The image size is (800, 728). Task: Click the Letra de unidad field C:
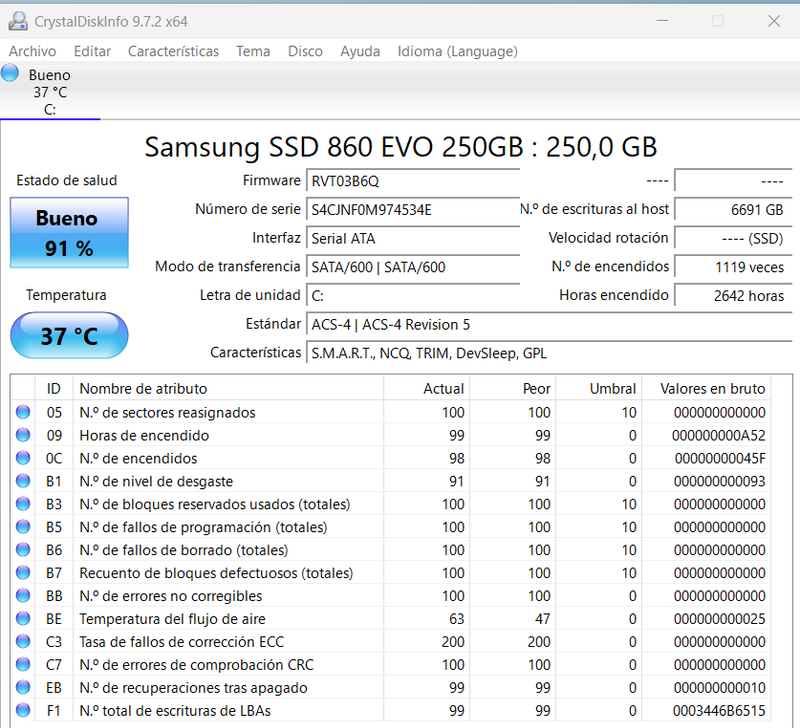[413, 295]
